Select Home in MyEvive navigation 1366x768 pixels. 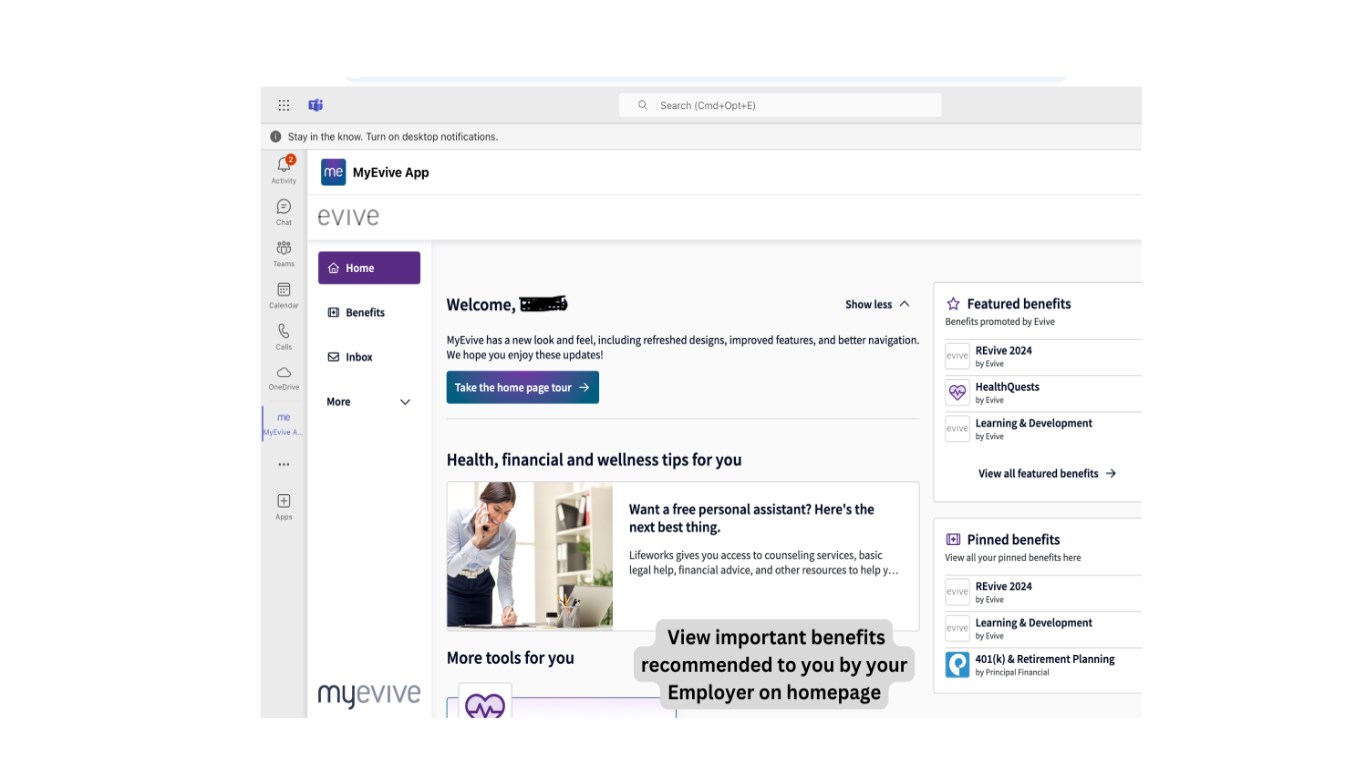[369, 268]
